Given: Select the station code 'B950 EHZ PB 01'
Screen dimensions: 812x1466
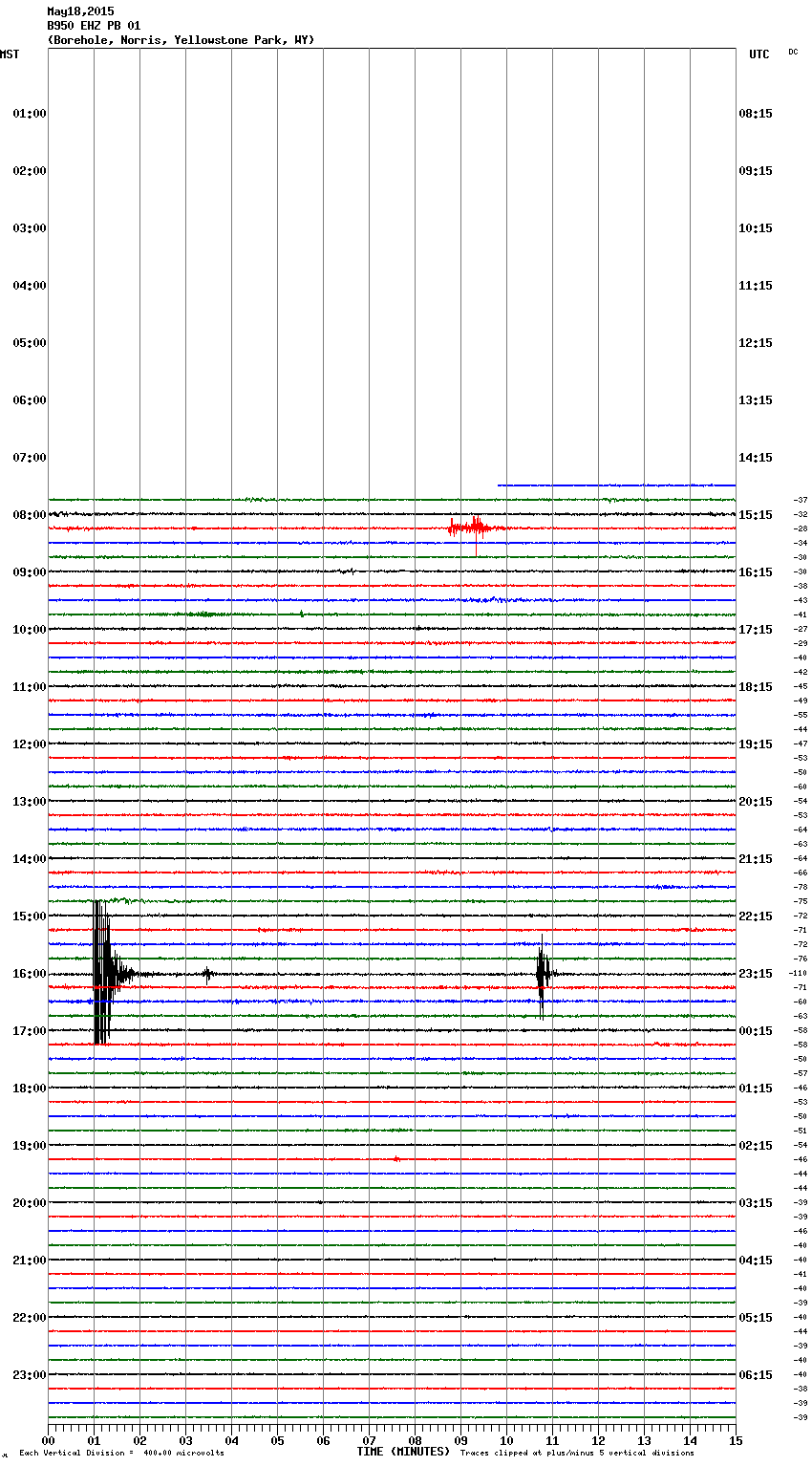Looking at the screenshot, I should [x=94, y=26].
